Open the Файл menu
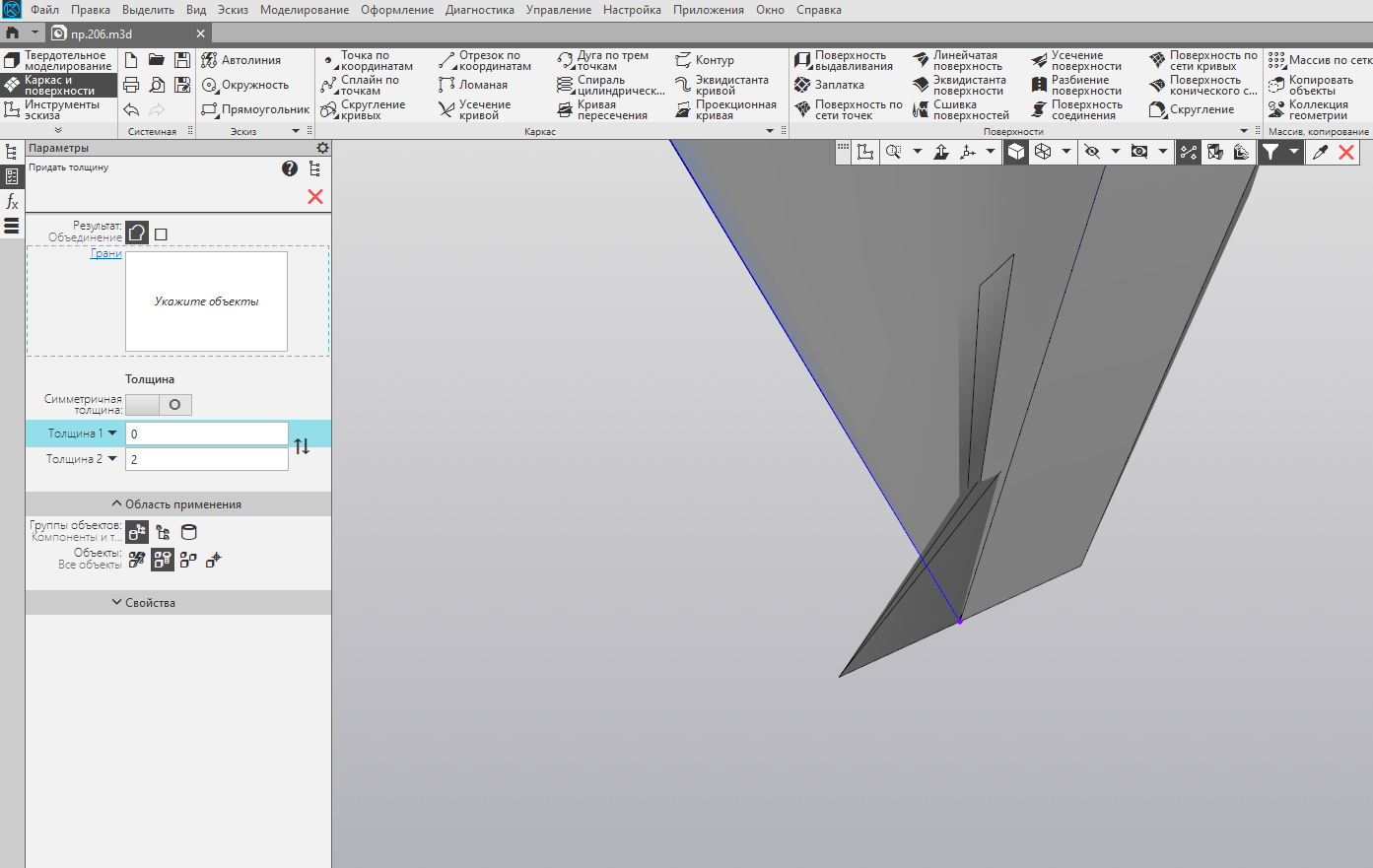The image size is (1373, 868). click(44, 10)
